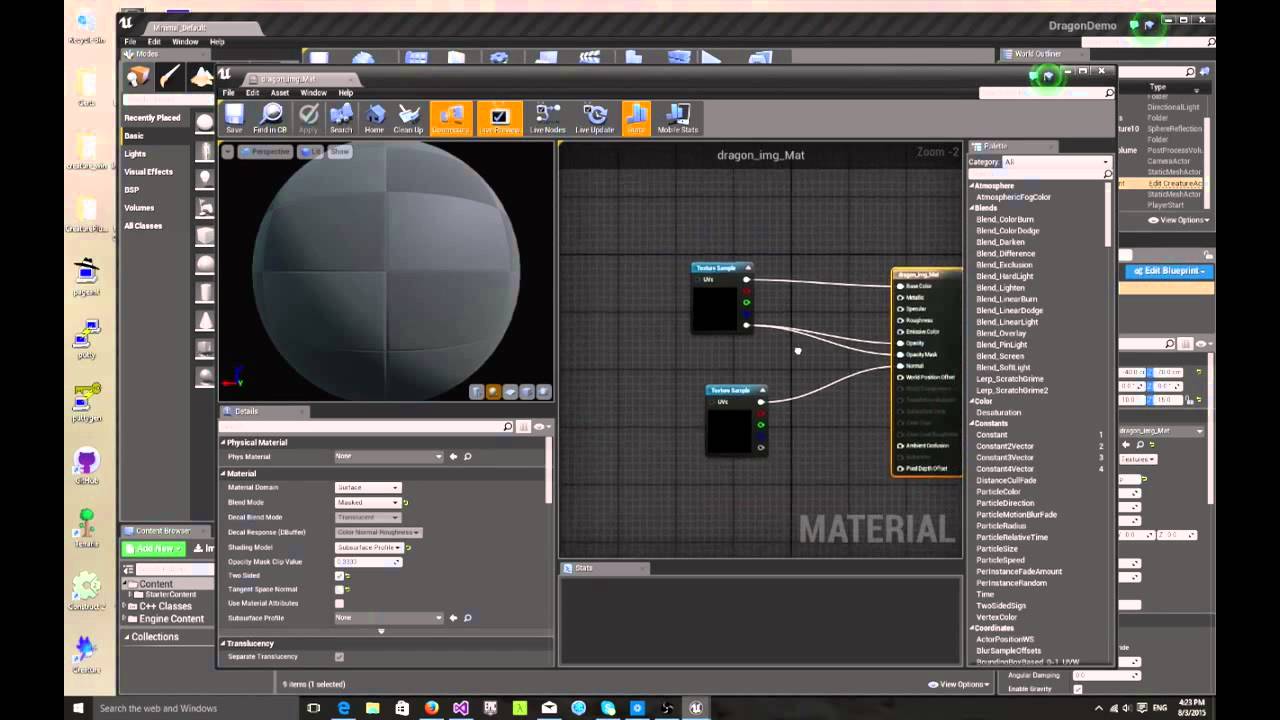This screenshot has height=720, width=1280.
Task: Open Phys Material None dropdown
Action: point(389,456)
